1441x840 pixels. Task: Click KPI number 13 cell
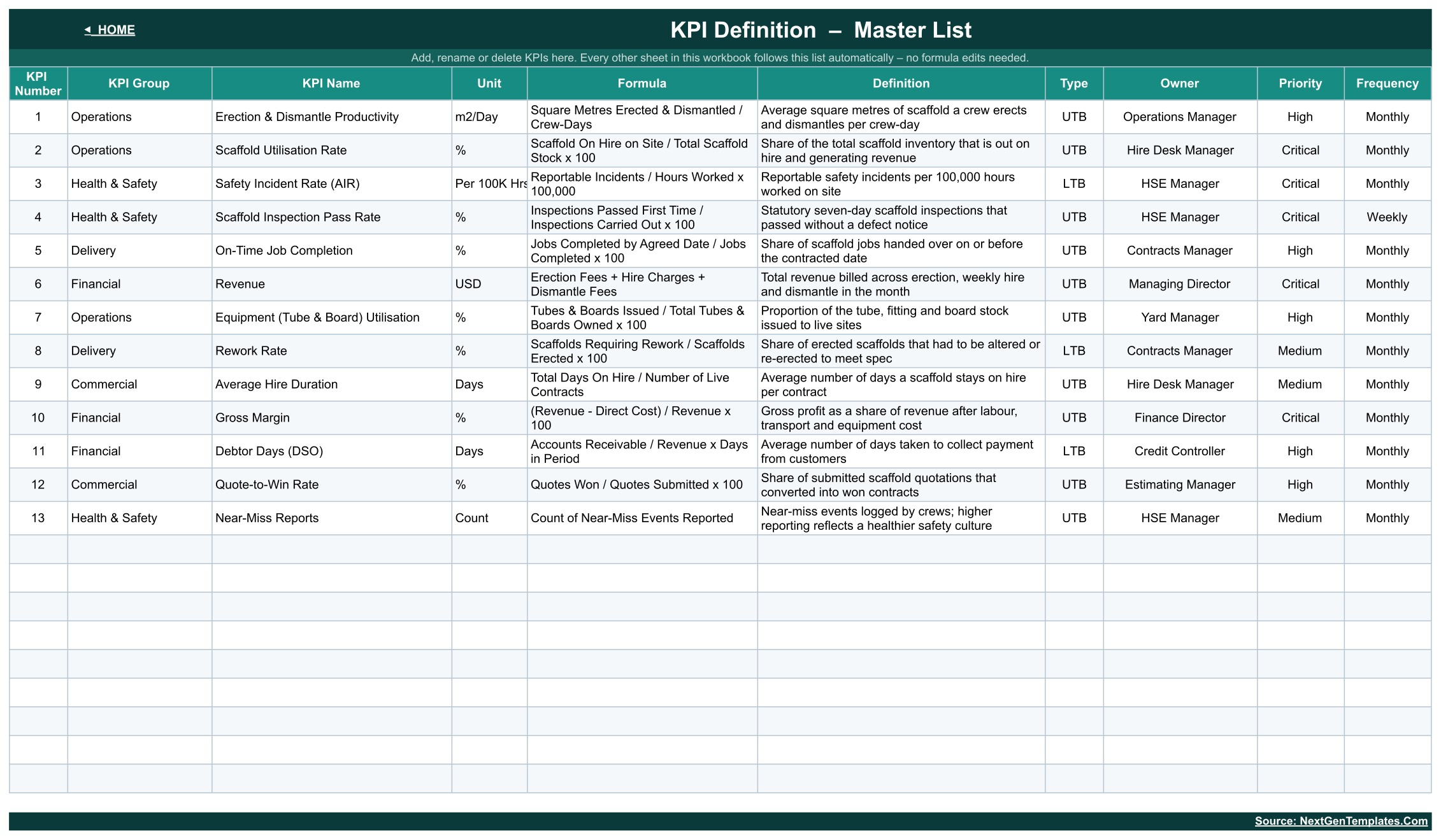point(38,518)
